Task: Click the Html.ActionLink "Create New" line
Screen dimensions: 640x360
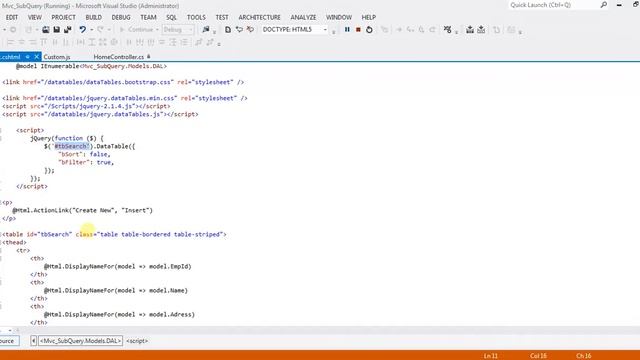Action: [82, 210]
